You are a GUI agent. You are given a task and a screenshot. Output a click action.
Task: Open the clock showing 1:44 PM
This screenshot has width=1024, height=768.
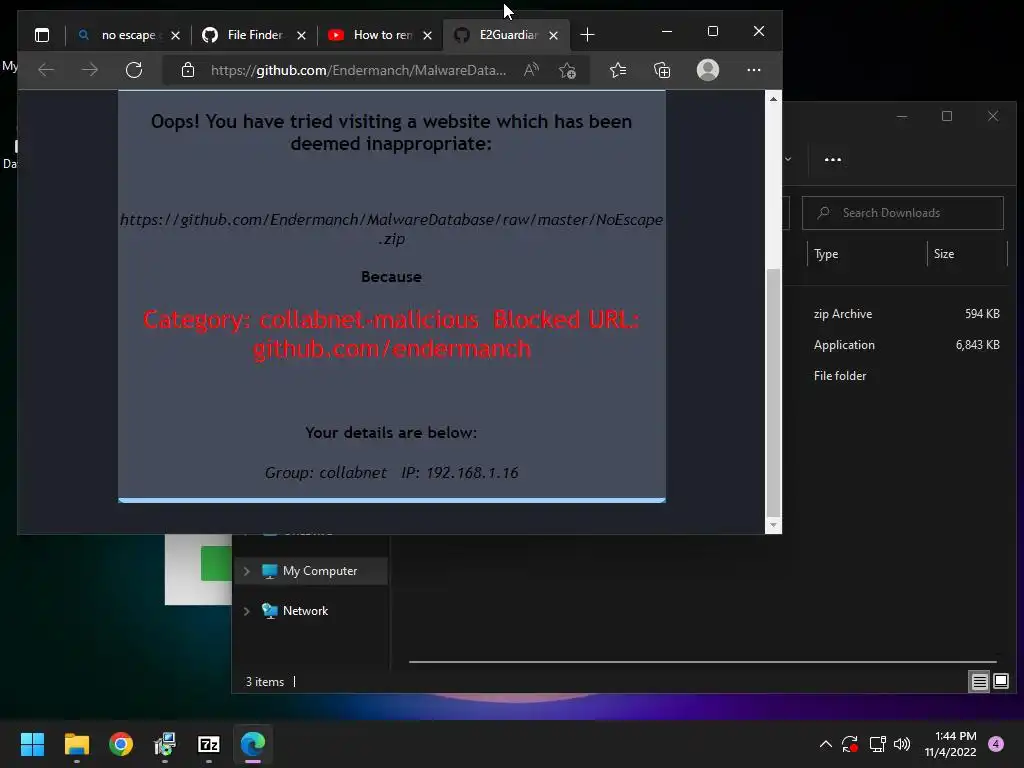pos(950,744)
